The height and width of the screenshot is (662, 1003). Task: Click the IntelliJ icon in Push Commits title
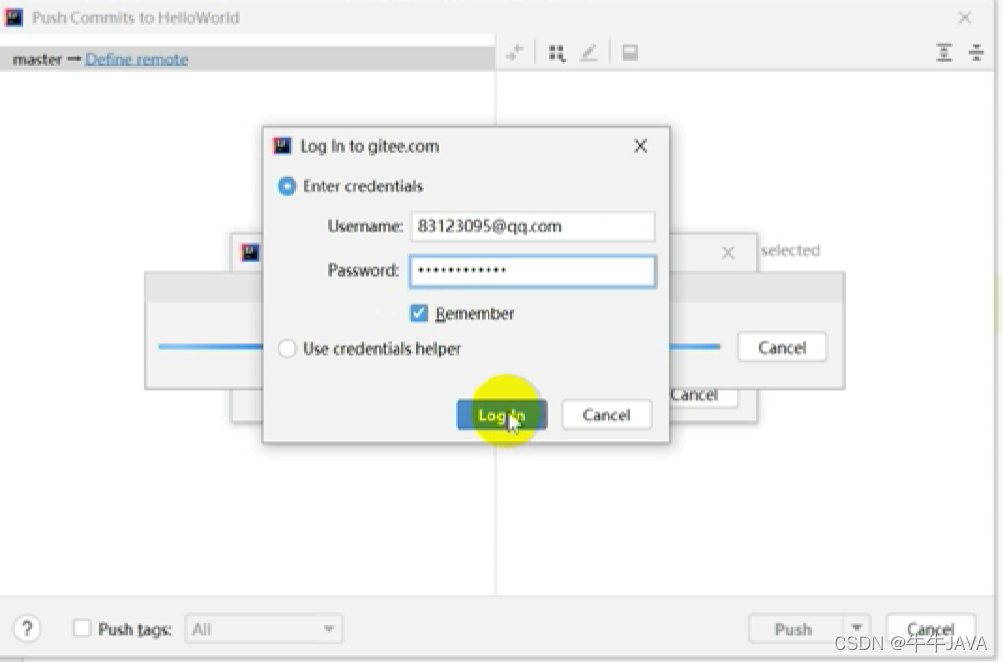[x=13, y=17]
